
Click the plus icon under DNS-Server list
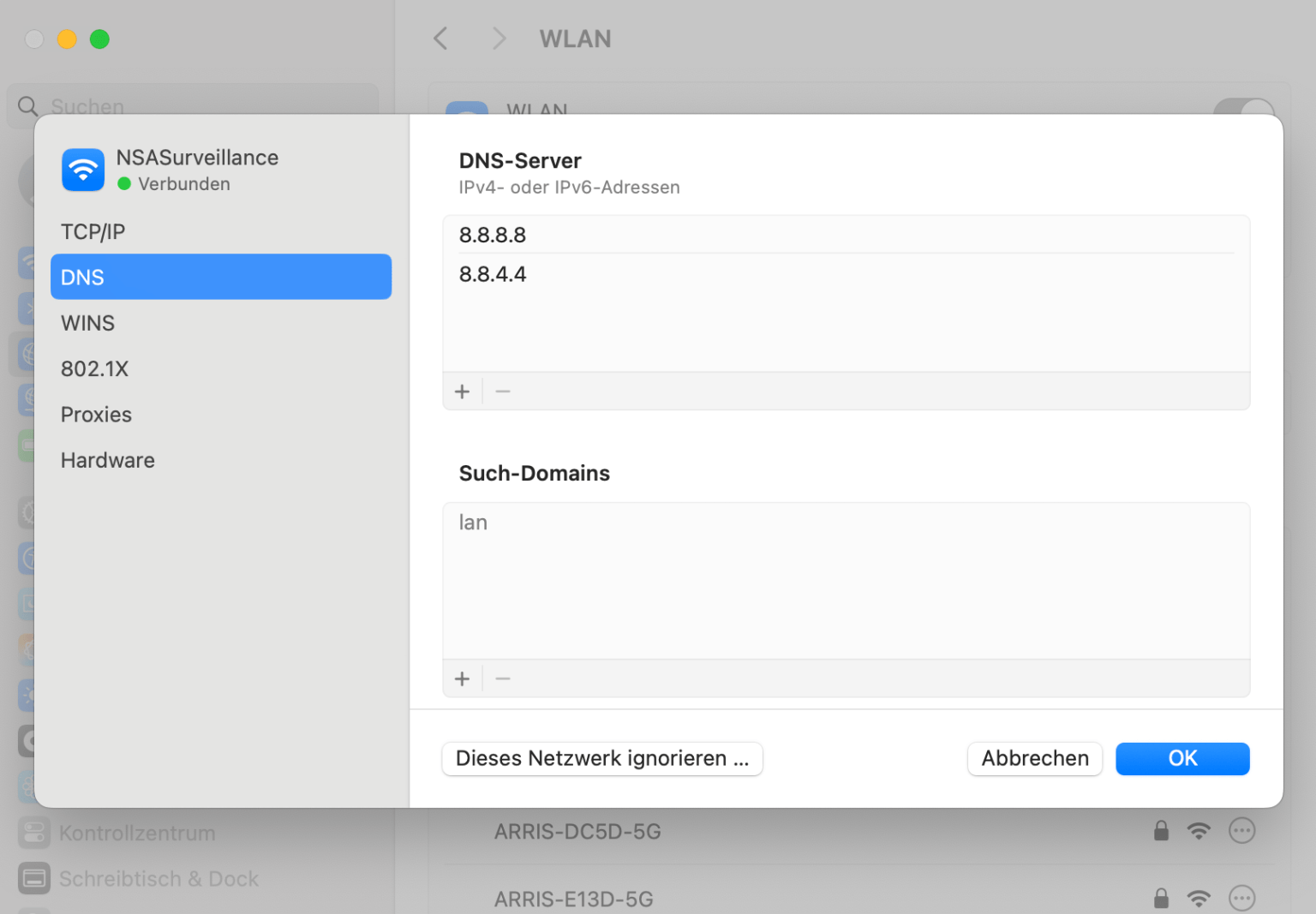pyautogui.click(x=463, y=391)
